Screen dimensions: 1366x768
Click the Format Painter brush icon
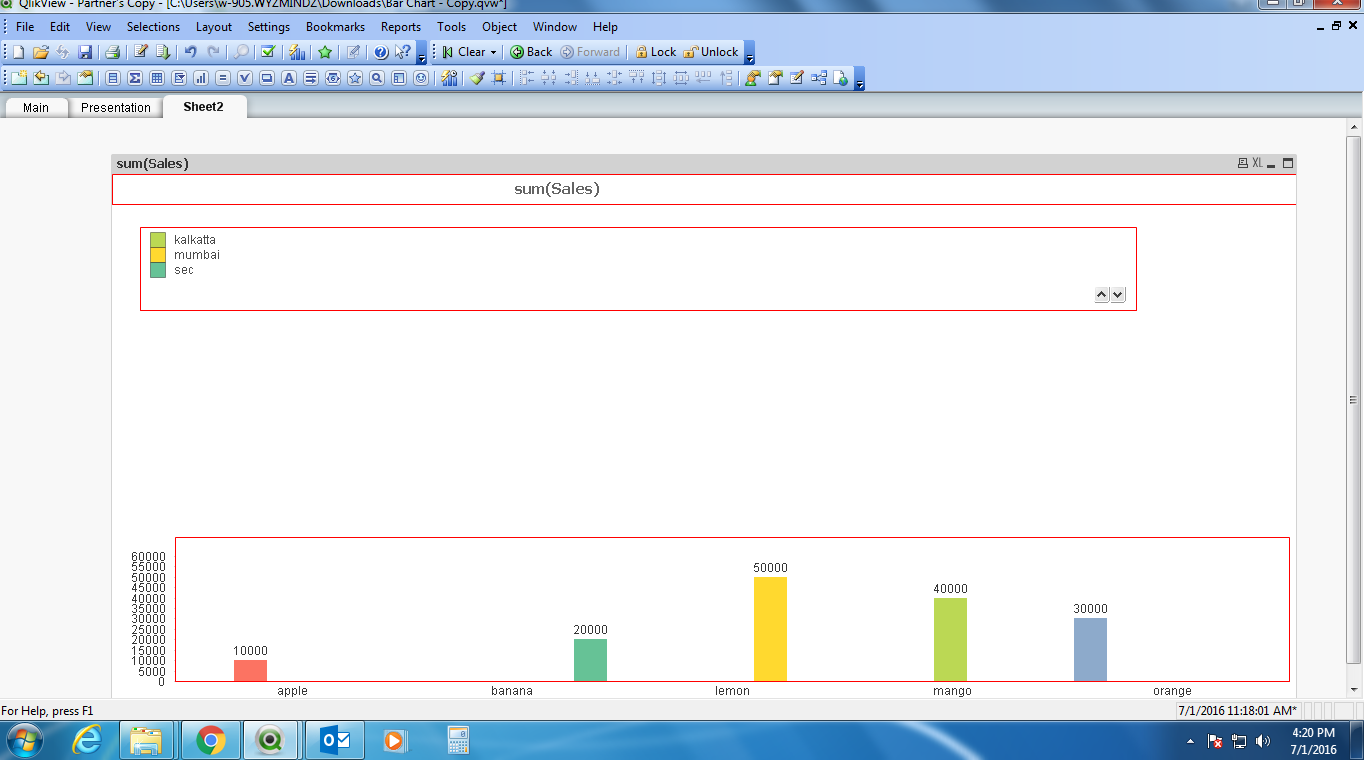(477, 78)
